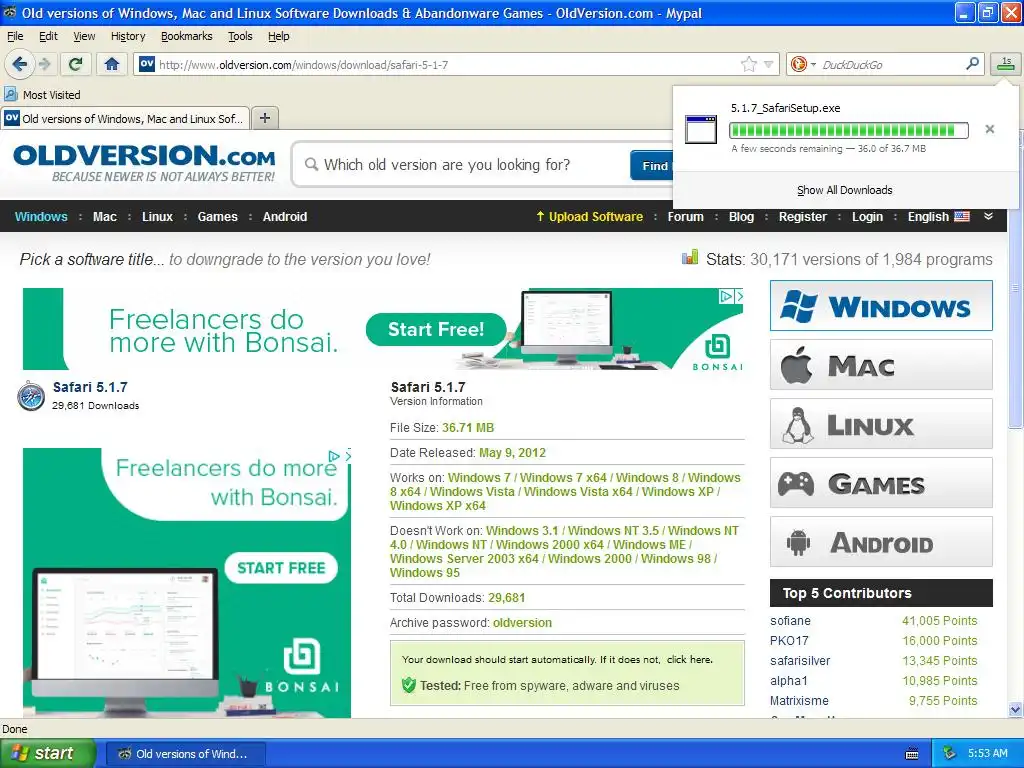Image resolution: width=1024 pixels, height=768 pixels.
Task: Click the English language link
Action: point(928,217)
